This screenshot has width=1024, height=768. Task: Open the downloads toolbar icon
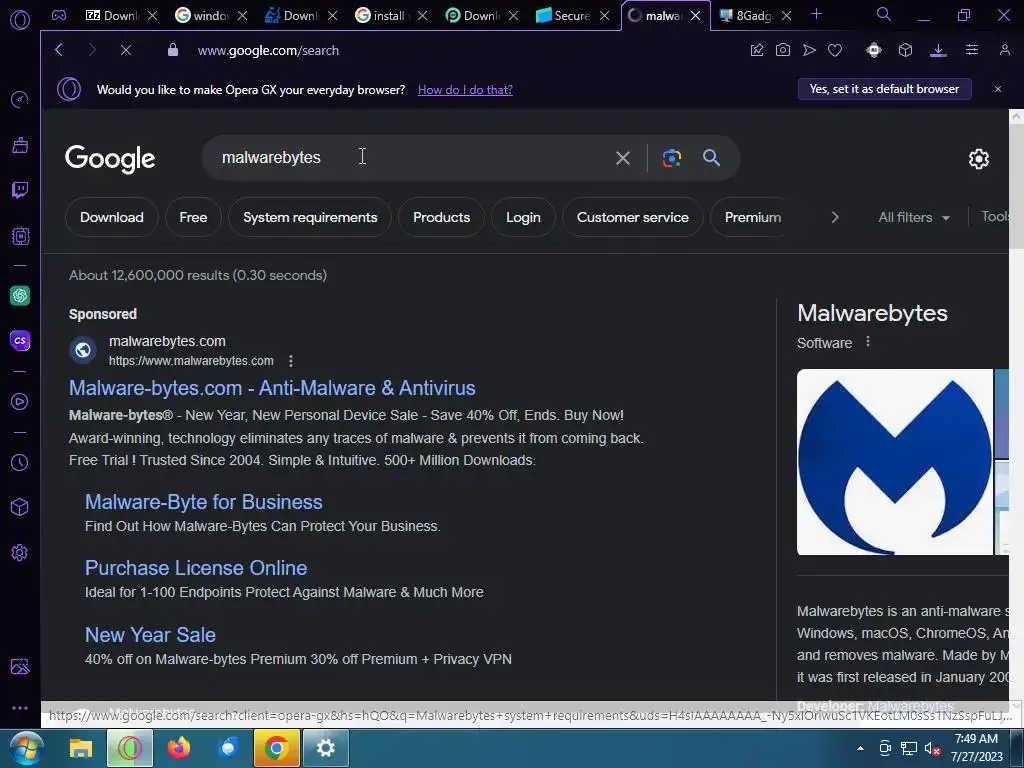pyautogui.click(x=938, y=50)
